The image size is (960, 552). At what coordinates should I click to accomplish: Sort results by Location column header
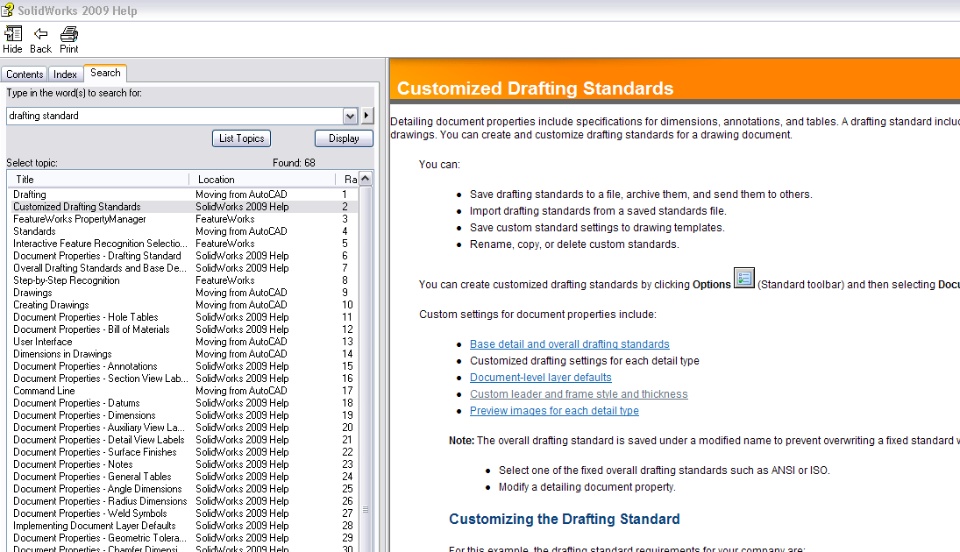pos(262,179)
